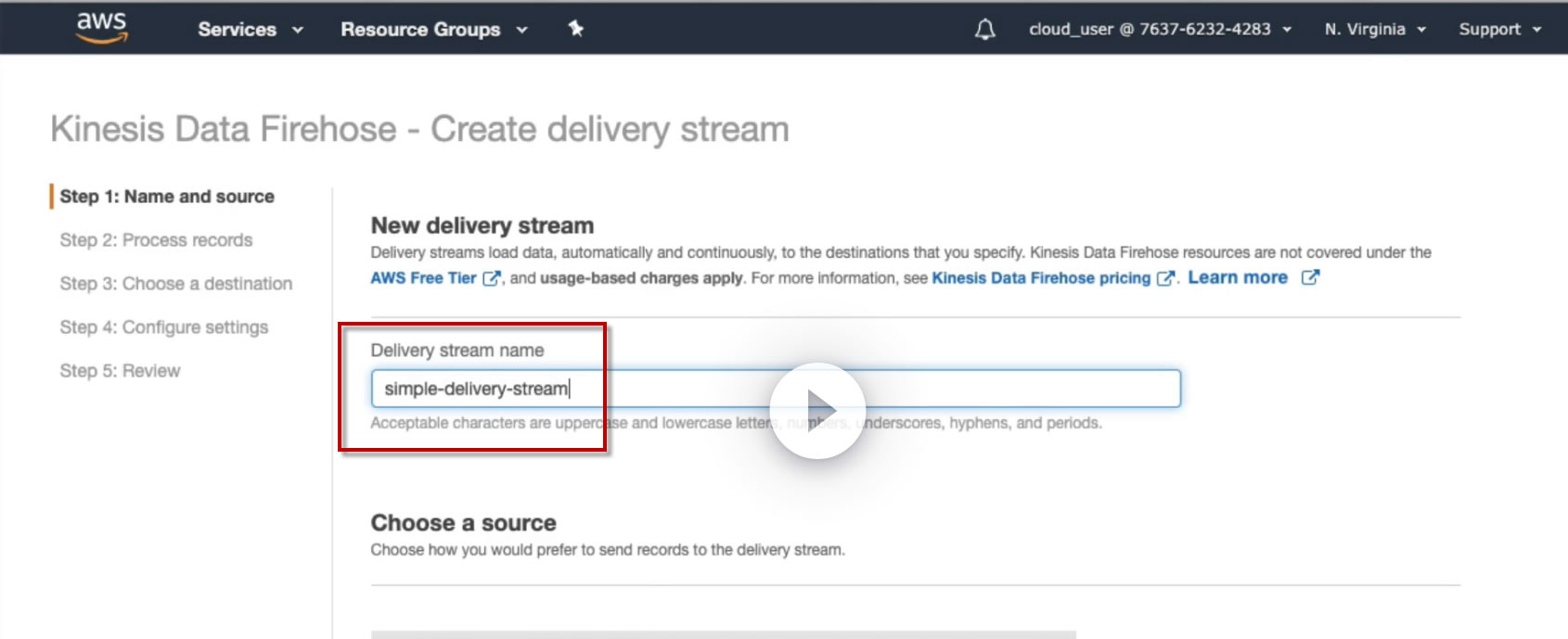Open the Services menu

pos(251,30)
